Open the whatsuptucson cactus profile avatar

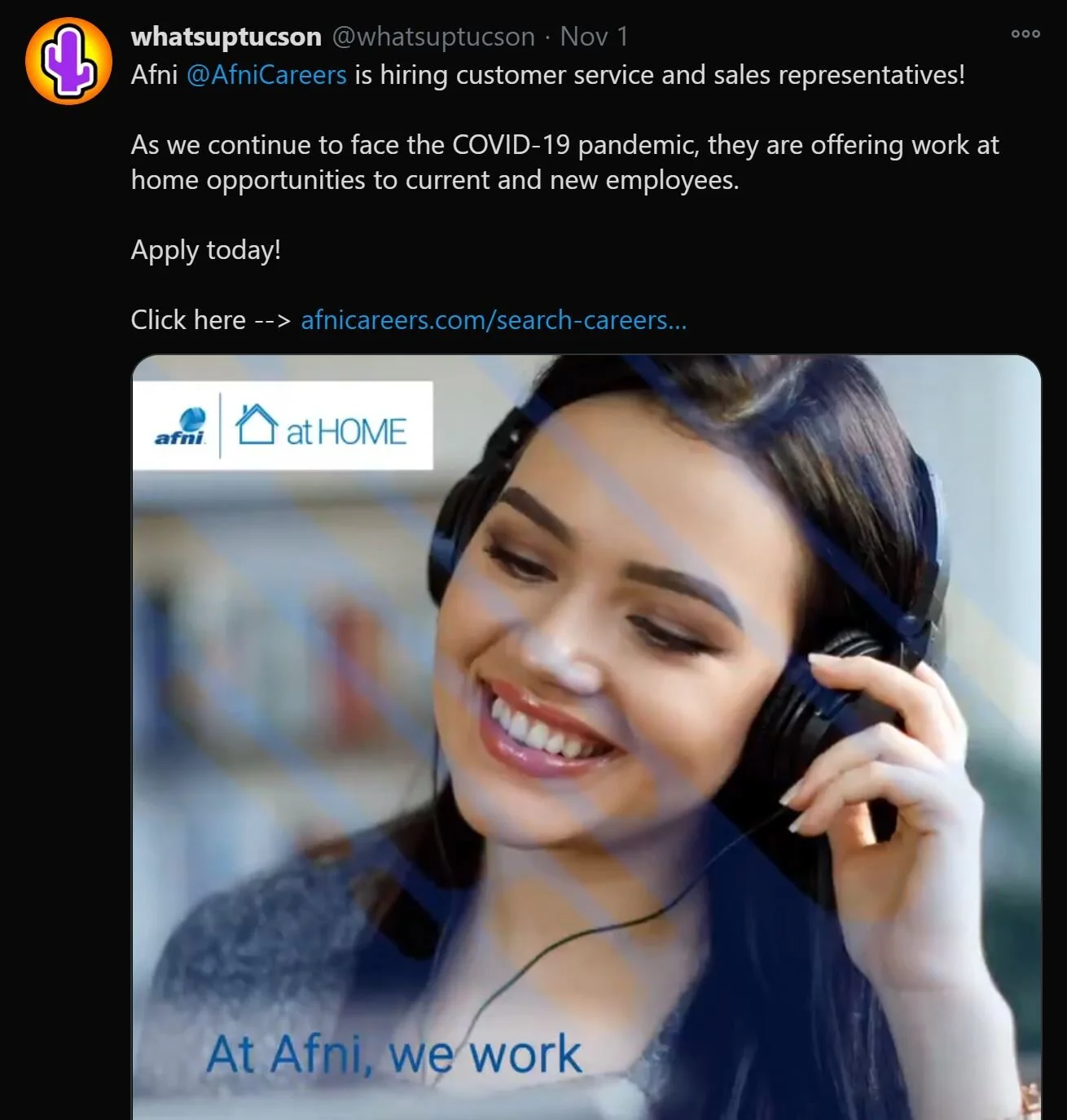click(x=68, y=61)
